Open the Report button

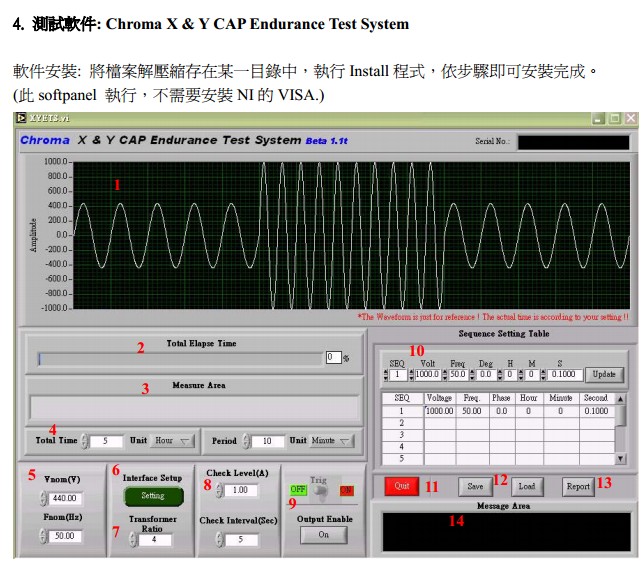point(578,487)
